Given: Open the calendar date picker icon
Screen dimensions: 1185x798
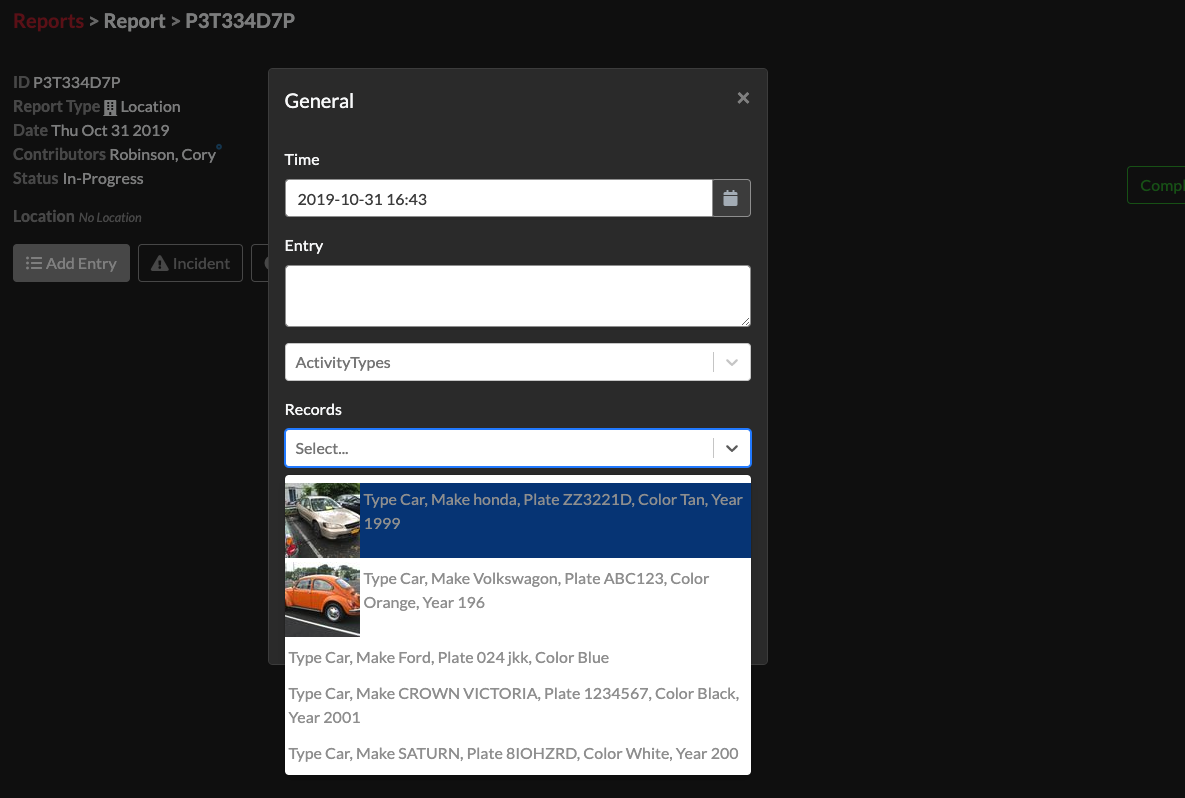Looking at the screenshot, I should pos(731,197).
